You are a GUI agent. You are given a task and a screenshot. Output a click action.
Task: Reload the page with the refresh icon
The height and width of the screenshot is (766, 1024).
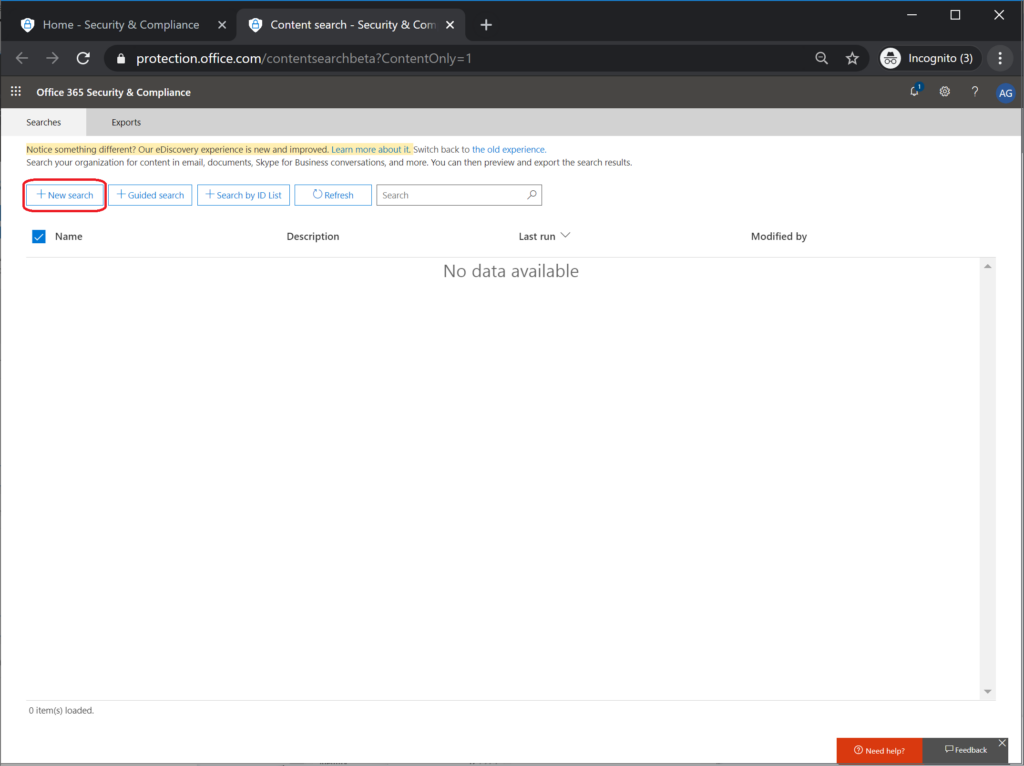[x=83, y=58]
